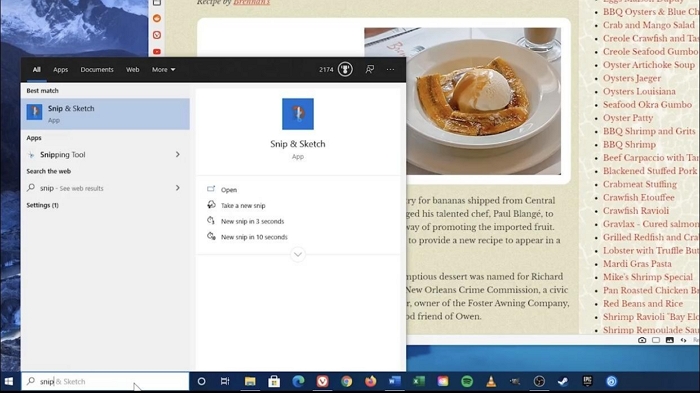
Task: Open File Explorer from taskbar
Action: tap(250, 381)
